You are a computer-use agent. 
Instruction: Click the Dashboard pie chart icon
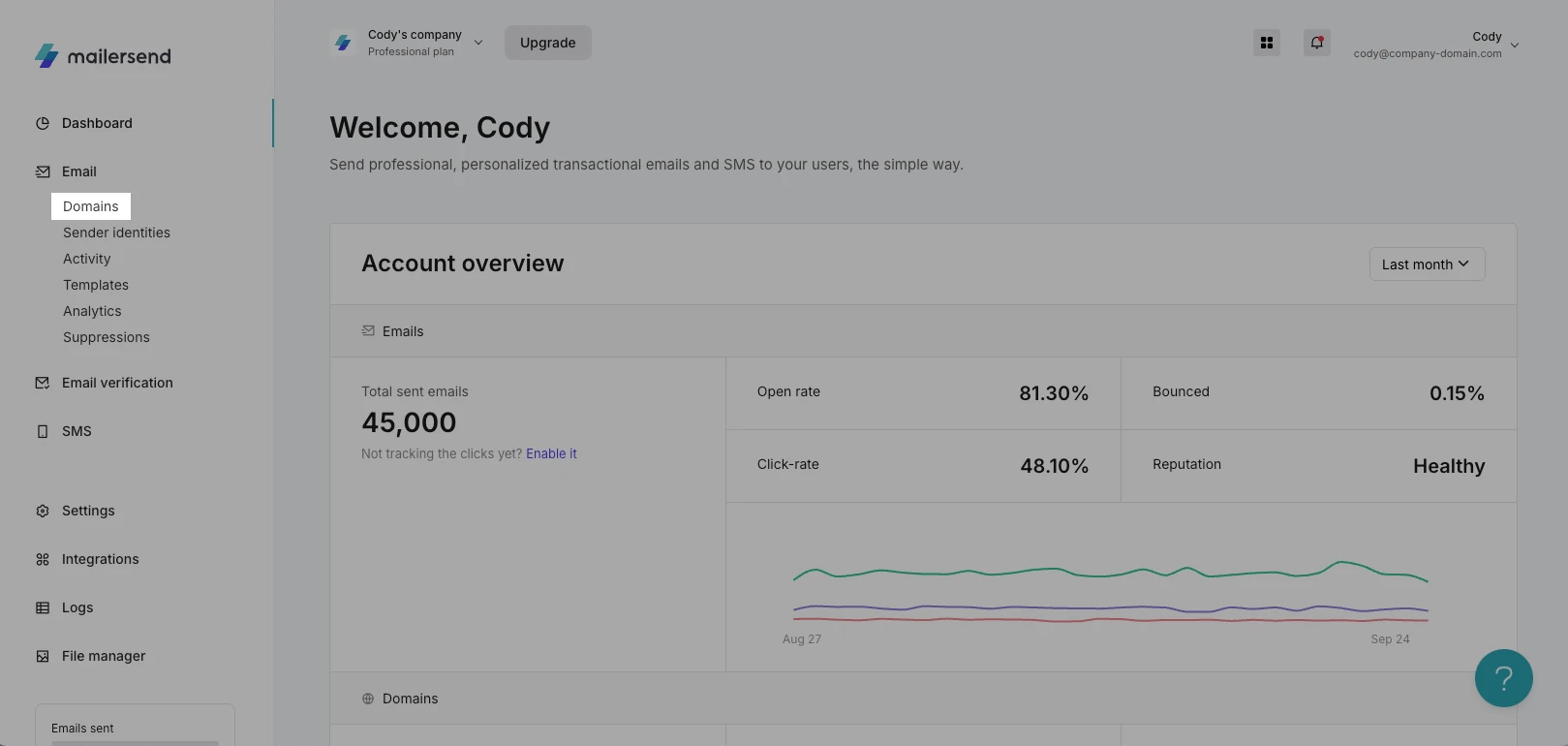point(43,123)
